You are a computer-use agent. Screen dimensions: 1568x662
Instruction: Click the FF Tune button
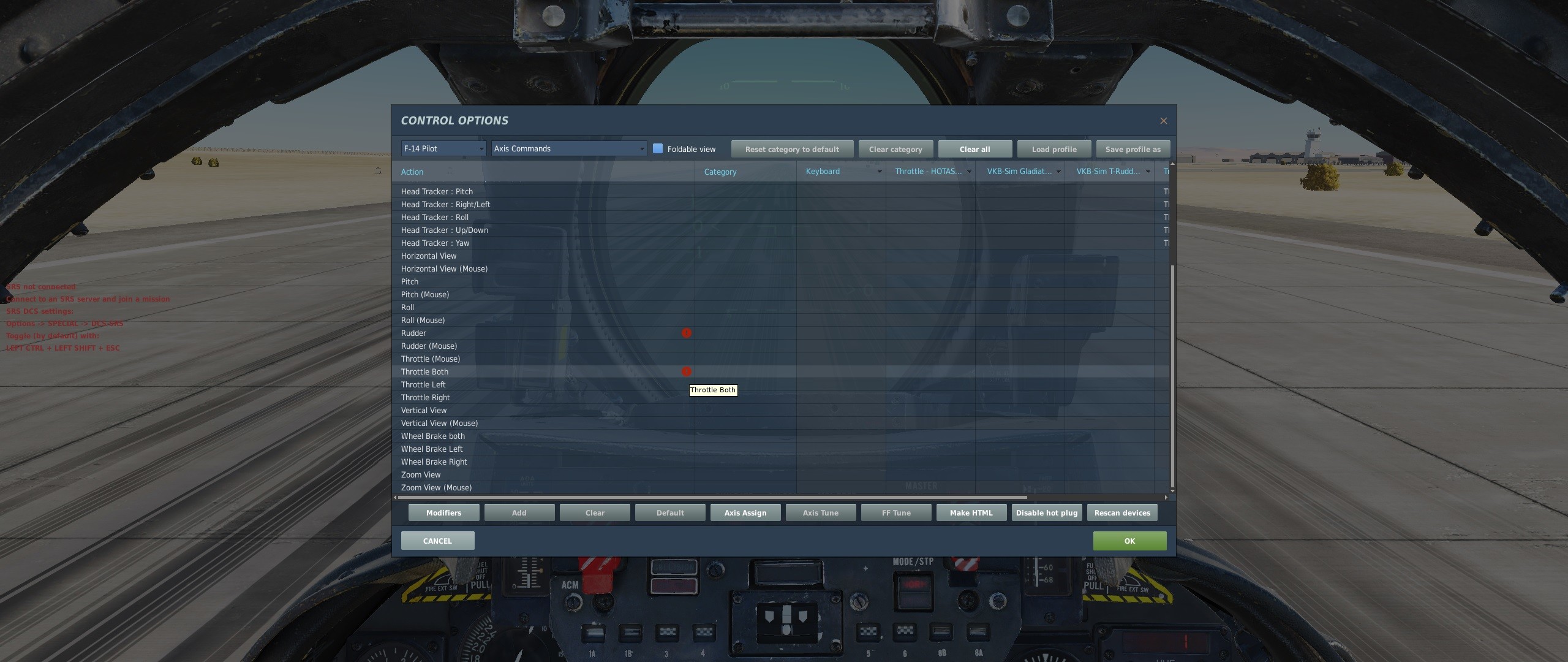pyautogui.click(x=896, y=512)
